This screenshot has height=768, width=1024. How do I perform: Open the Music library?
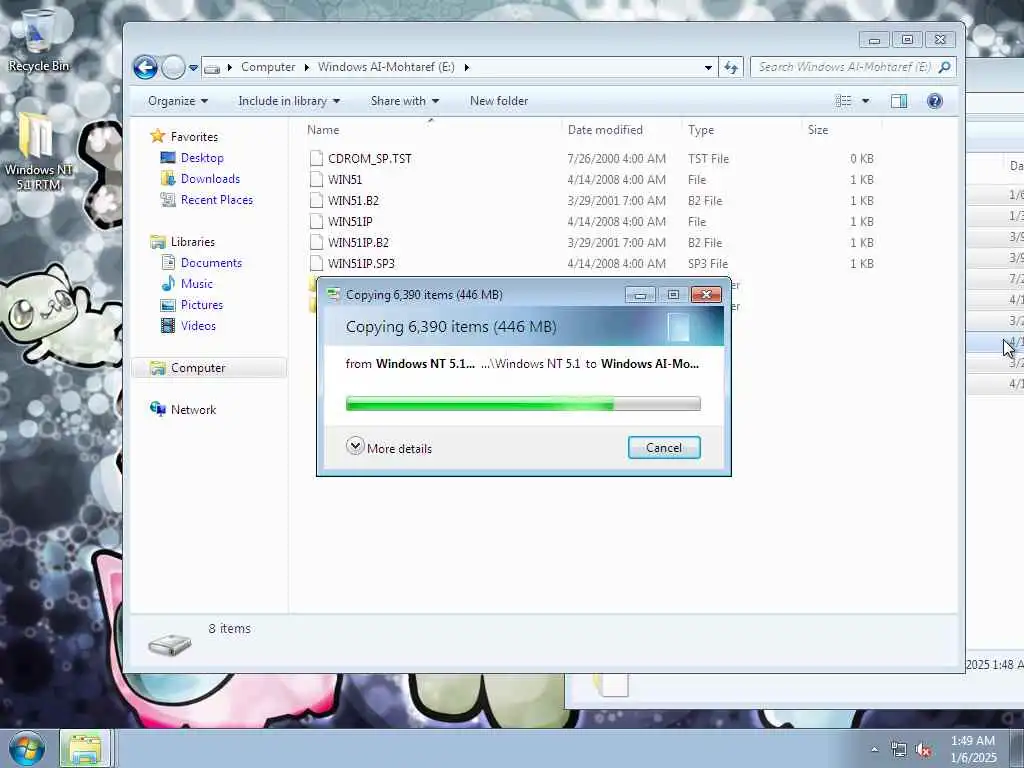click(x=197, y=283)
